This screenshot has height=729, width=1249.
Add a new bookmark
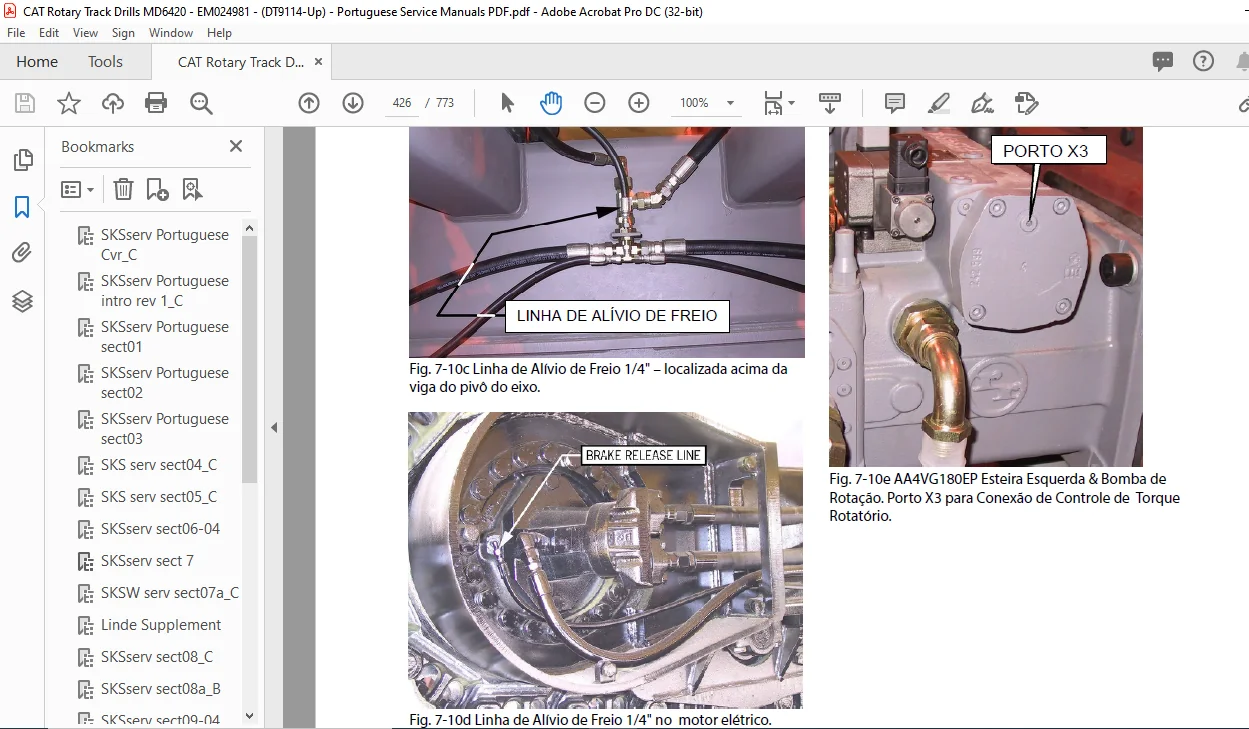click(x=157, y=189)
